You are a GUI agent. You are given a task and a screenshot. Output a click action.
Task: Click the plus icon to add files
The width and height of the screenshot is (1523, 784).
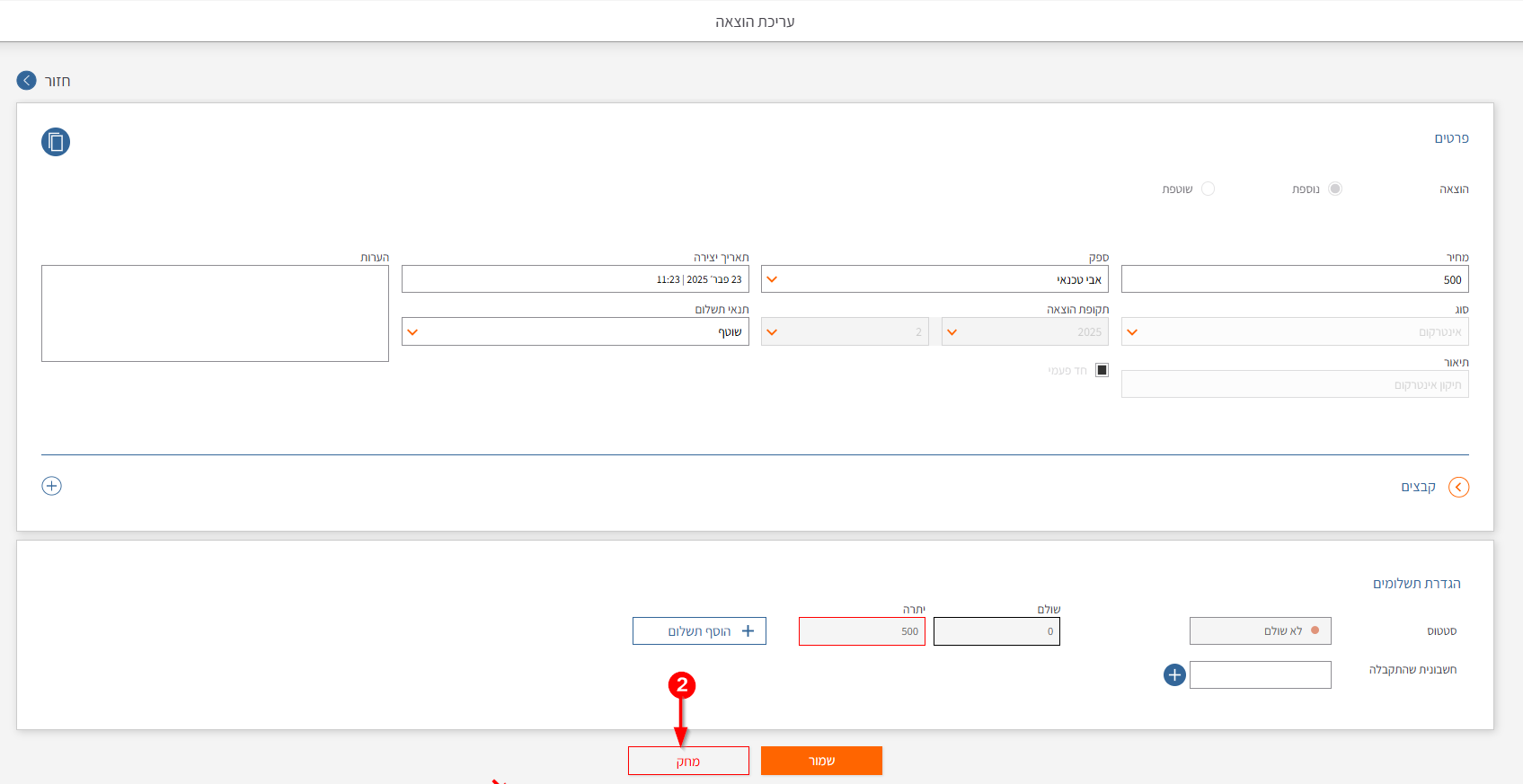[x=52, y=486]
